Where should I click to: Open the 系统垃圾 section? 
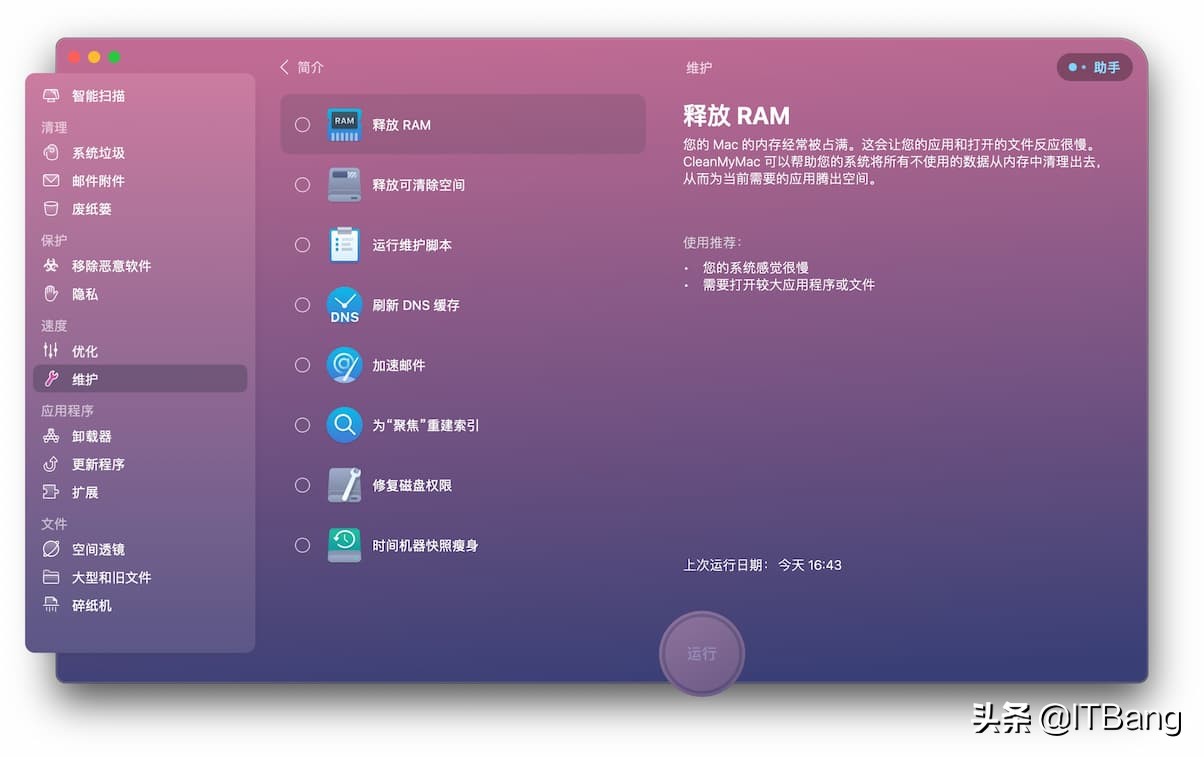[140, 153]
